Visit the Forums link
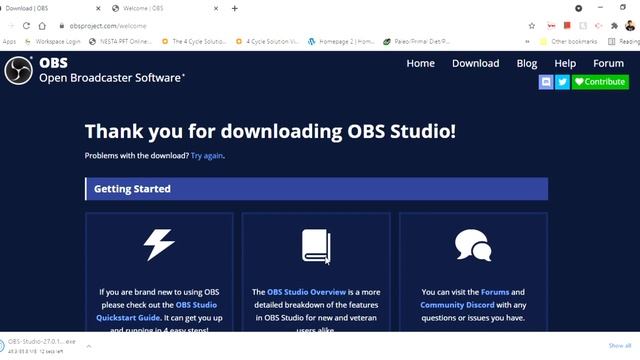Screen dimensions: 640x360 (x=495, y=292)
